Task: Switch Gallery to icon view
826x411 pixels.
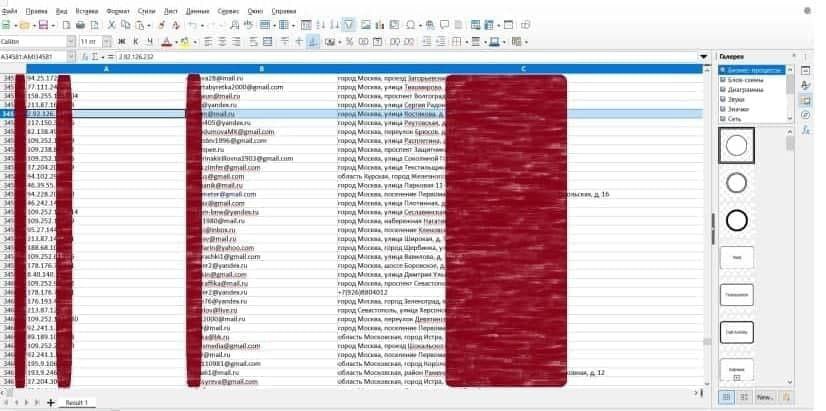Action: (x=727, y=397)
